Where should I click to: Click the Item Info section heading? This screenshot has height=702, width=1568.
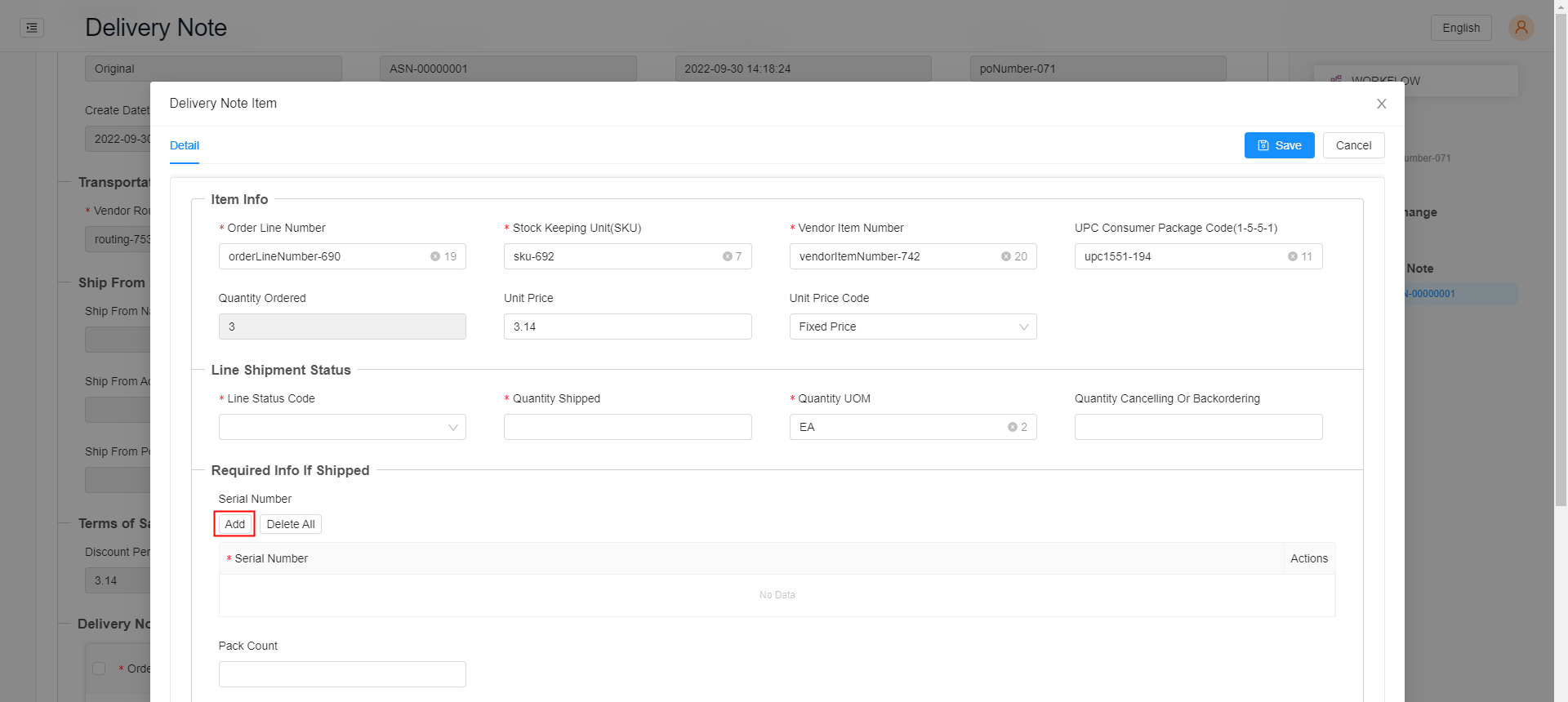pos(239,199)
